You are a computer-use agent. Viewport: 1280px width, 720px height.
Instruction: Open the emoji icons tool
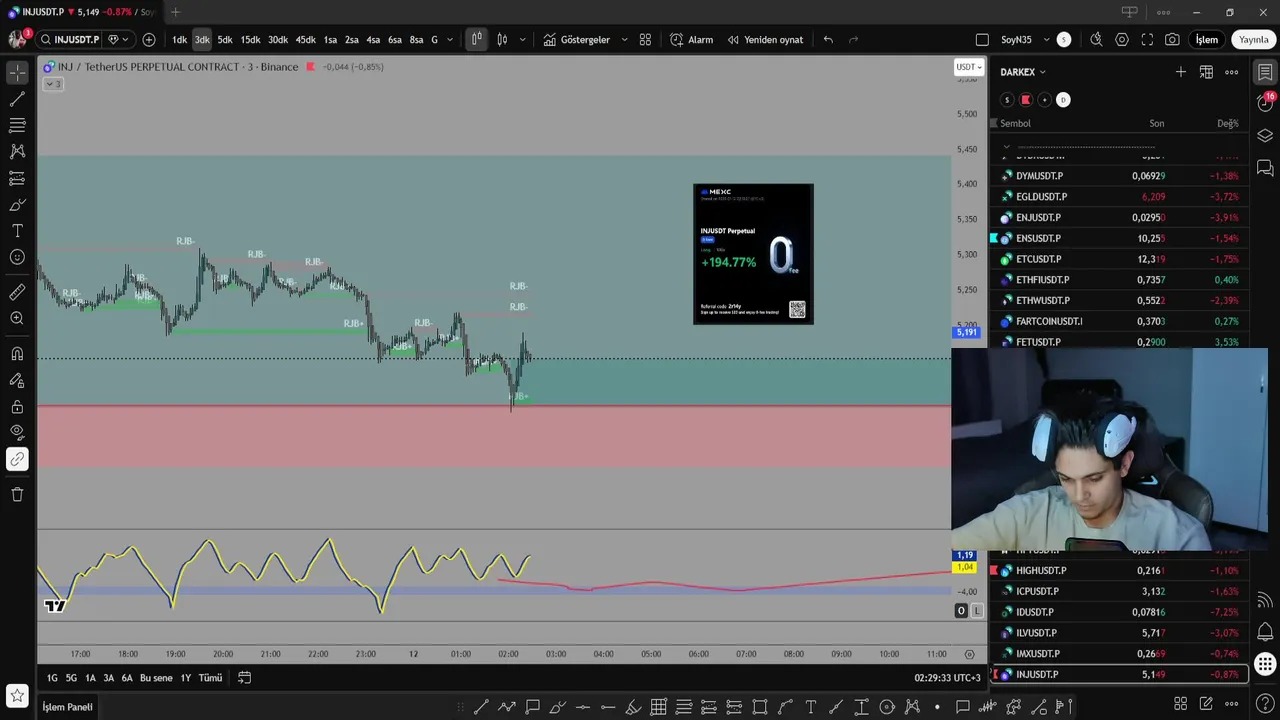coord(17,257)
